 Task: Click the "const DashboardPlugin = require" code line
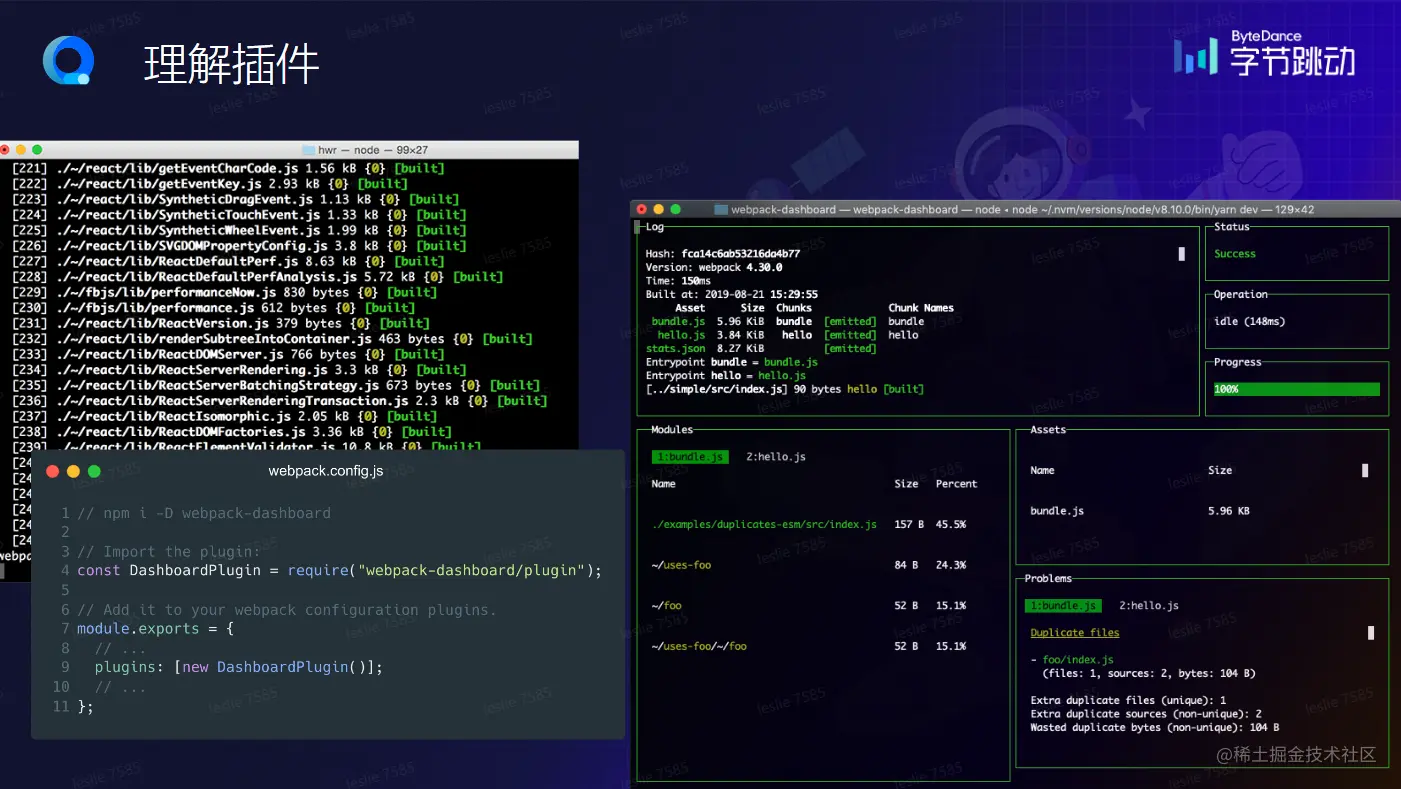click(x=340, y=571)
